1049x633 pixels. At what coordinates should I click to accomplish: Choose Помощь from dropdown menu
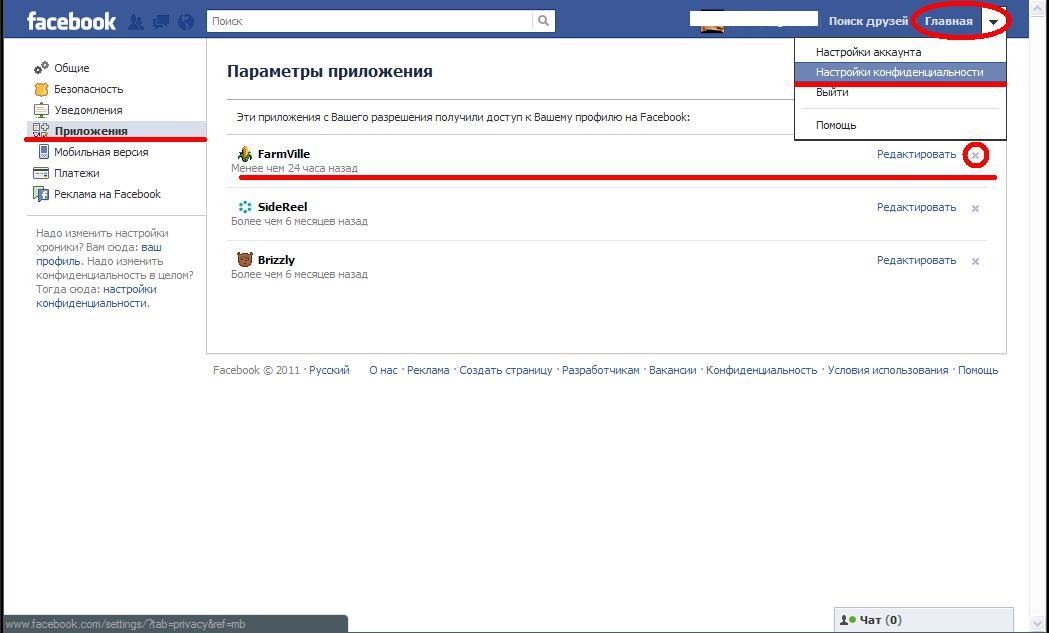(836, 125)
